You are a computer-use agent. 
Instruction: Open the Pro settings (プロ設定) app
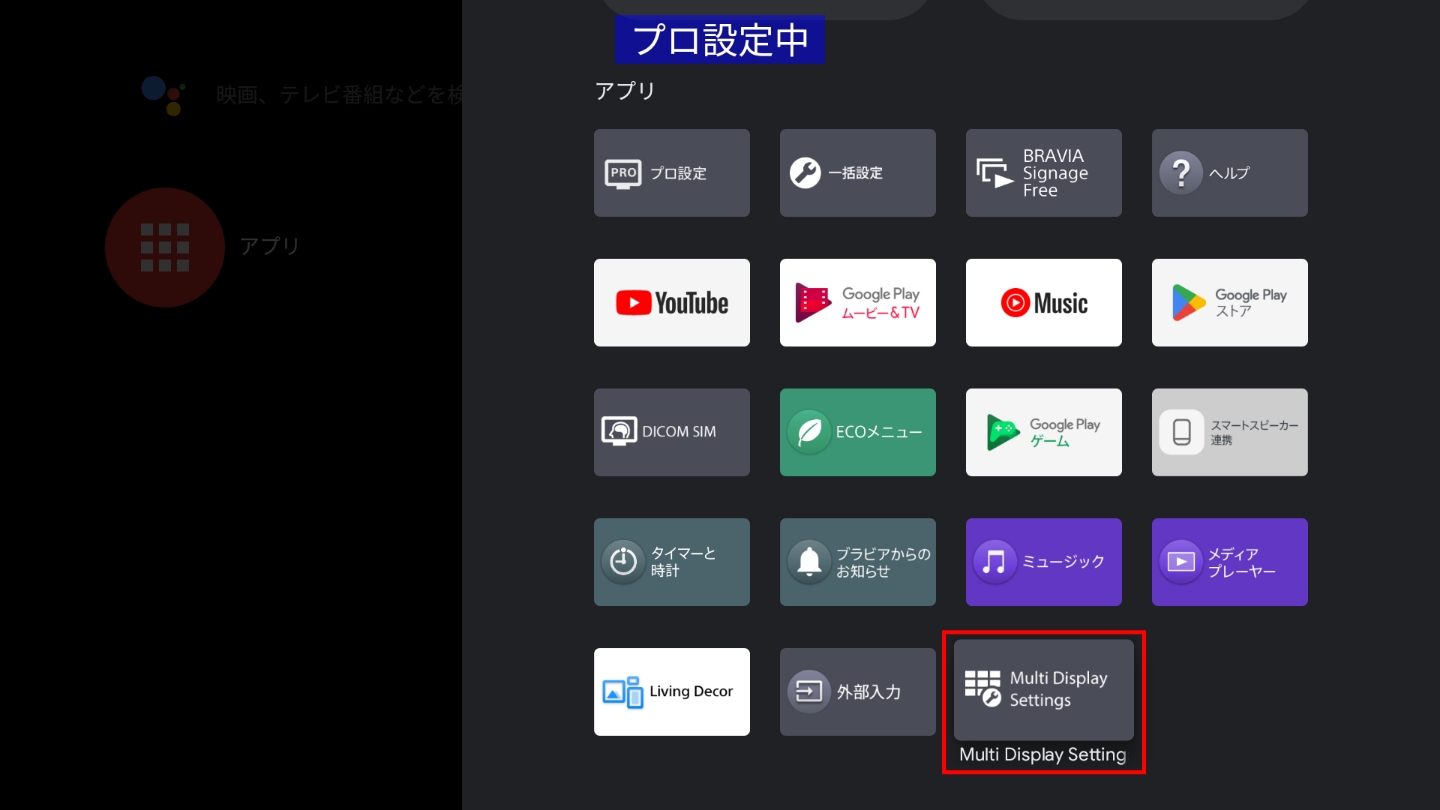click(x=671, y=173)
